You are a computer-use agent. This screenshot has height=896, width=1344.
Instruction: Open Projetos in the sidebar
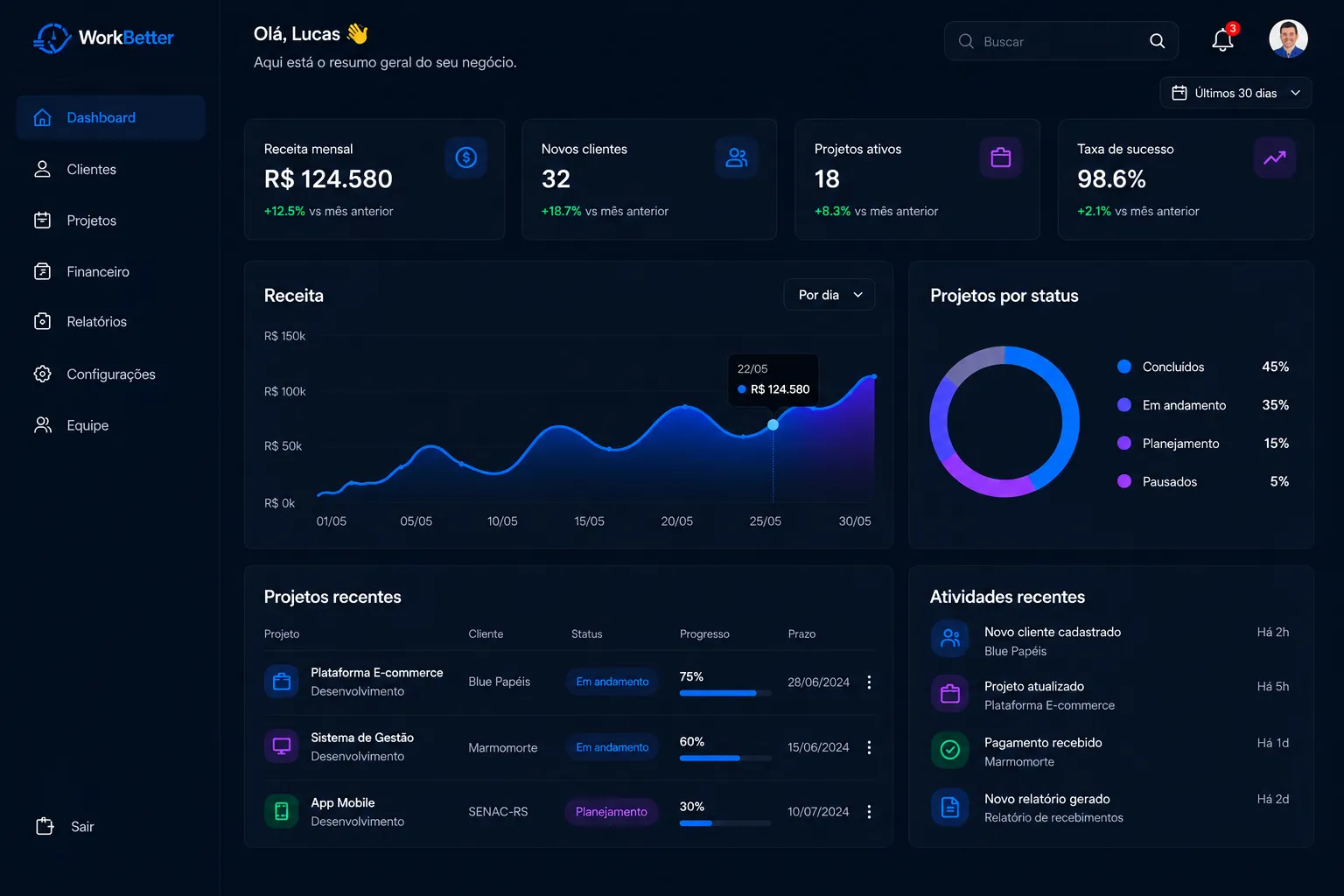(111, 220)
